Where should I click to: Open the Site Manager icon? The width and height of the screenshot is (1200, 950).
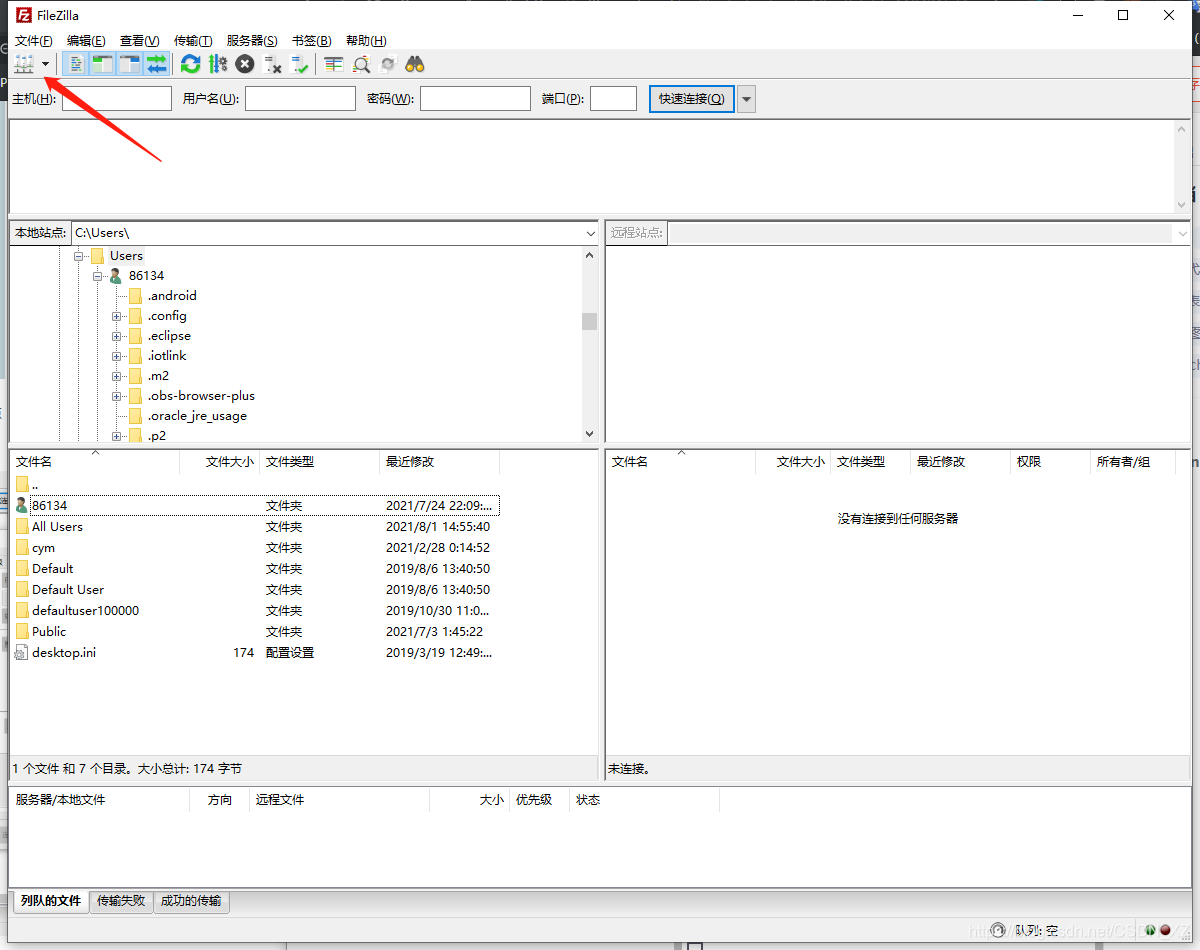[x=24, y=64]
